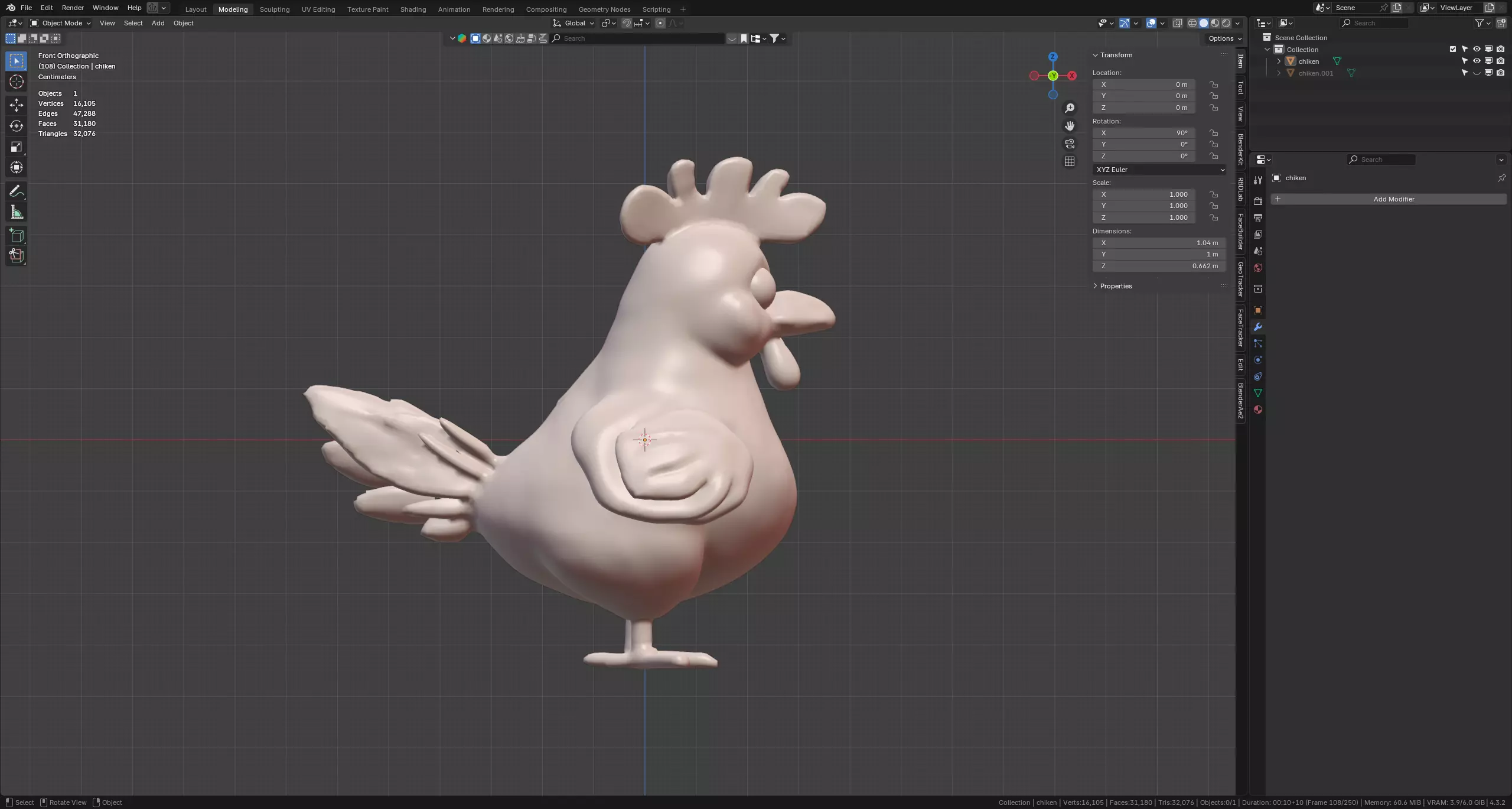Switch to Wireframe viewport shading
This screenshot has height=809, width=1512.
(1192, 23)
